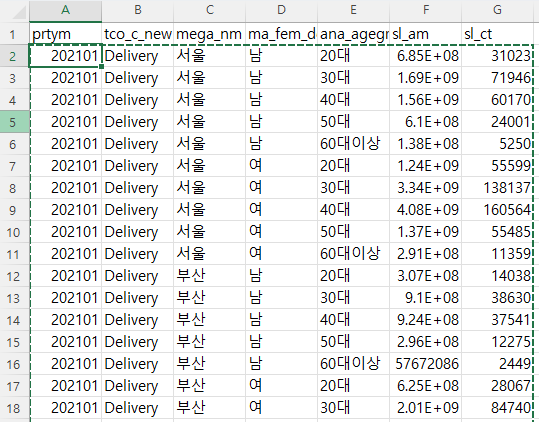Click cell with value 6.25E+08
539x422 pixels.
click(x=426, y=386)
